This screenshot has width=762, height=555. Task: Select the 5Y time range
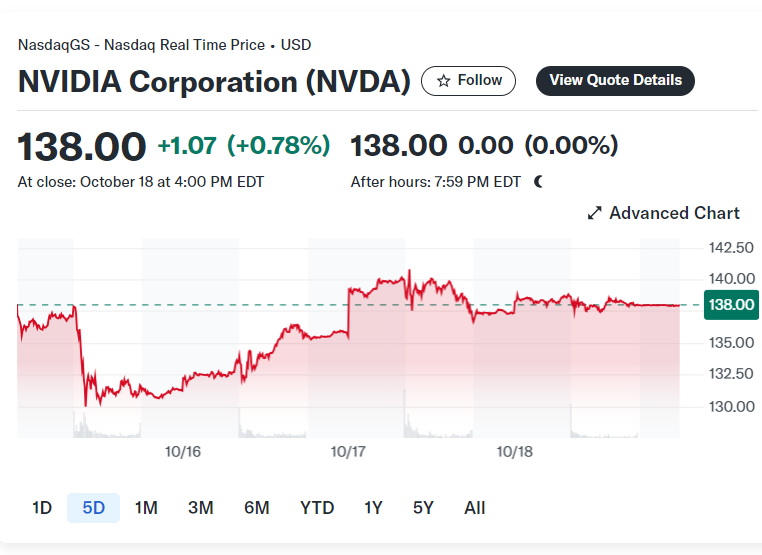(x=423, y=508)
